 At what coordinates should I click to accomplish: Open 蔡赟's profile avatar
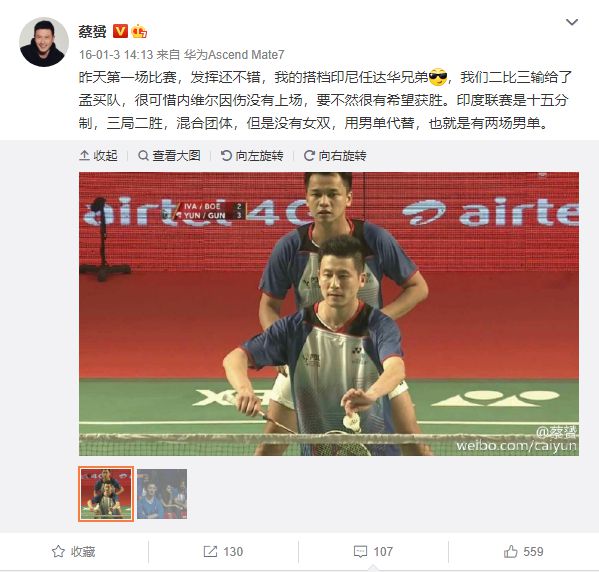click(44, 42)
